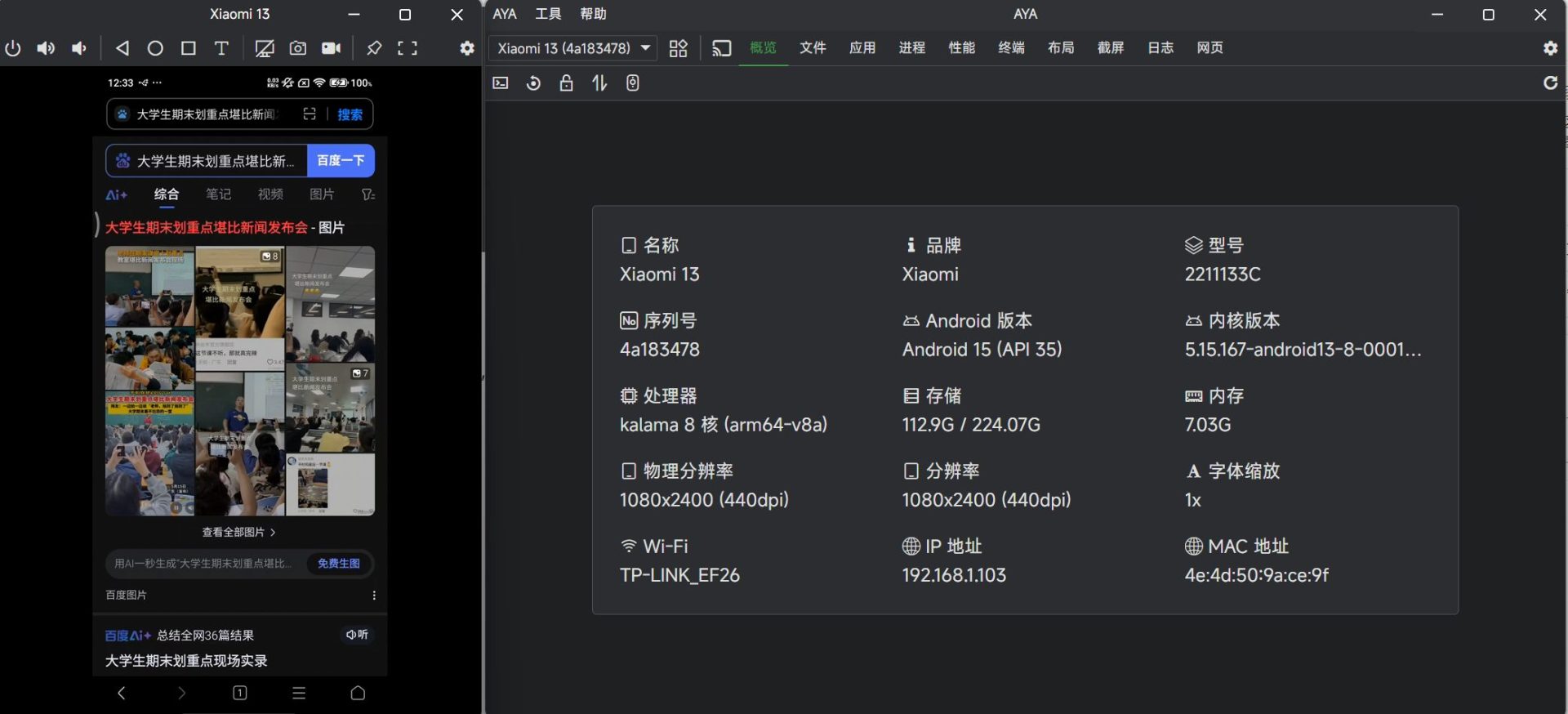Click the home circle icon in mirror toolbar

tap(155, 48)
